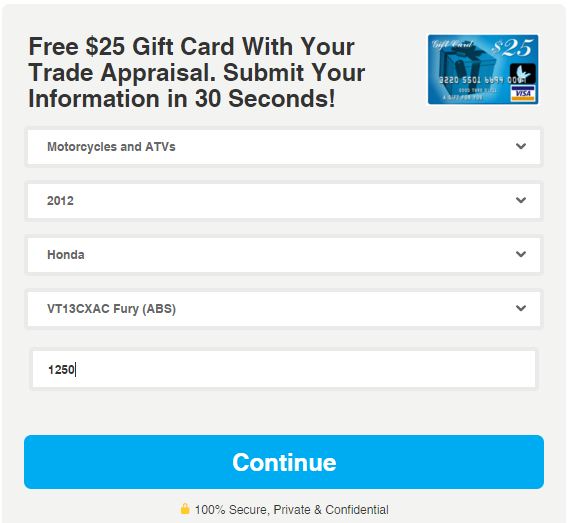The height and width of the screenshot is (523, 570).
Task: Open the 2012 year dropdown
Action: point(284,201)
